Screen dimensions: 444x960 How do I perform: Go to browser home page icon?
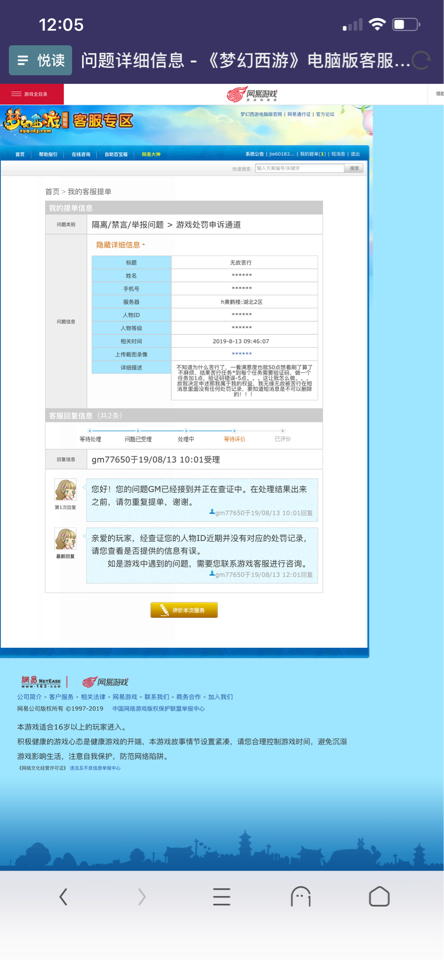click(379, 897)
